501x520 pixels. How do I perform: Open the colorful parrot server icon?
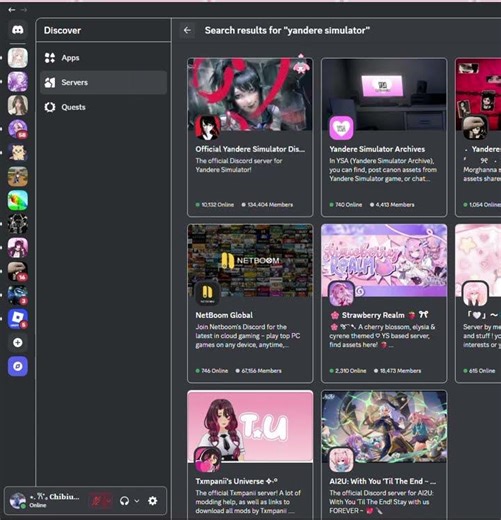pyautogui.click(x=18, y=200)
